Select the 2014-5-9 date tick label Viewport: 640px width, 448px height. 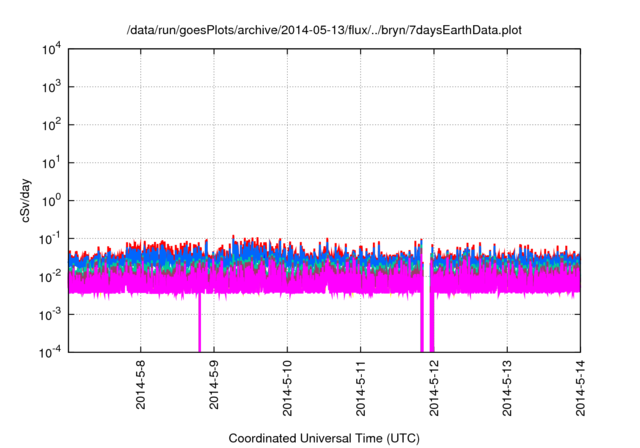coord(214,387)
